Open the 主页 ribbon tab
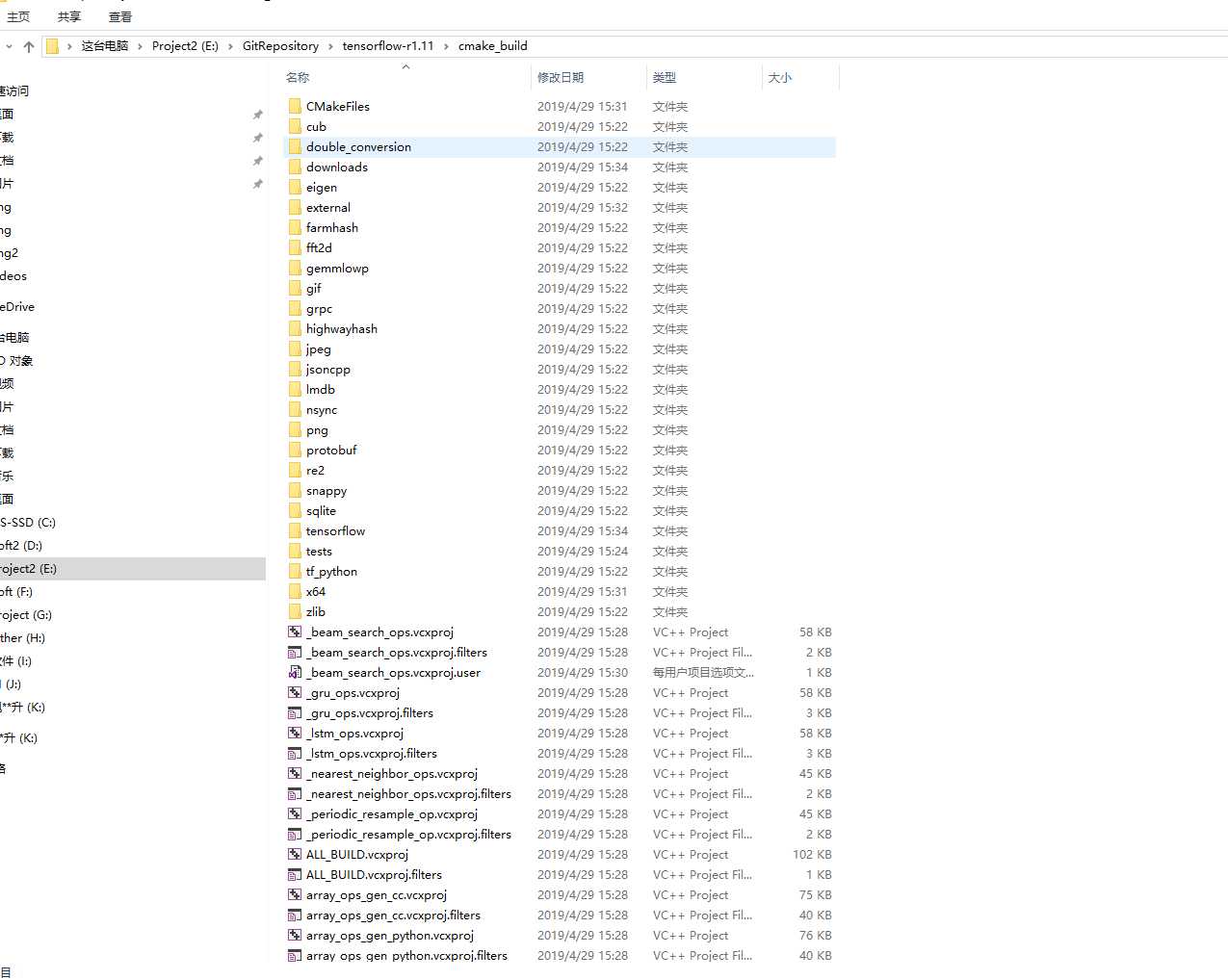The image size is (1228, 980). tap(18, 17)
